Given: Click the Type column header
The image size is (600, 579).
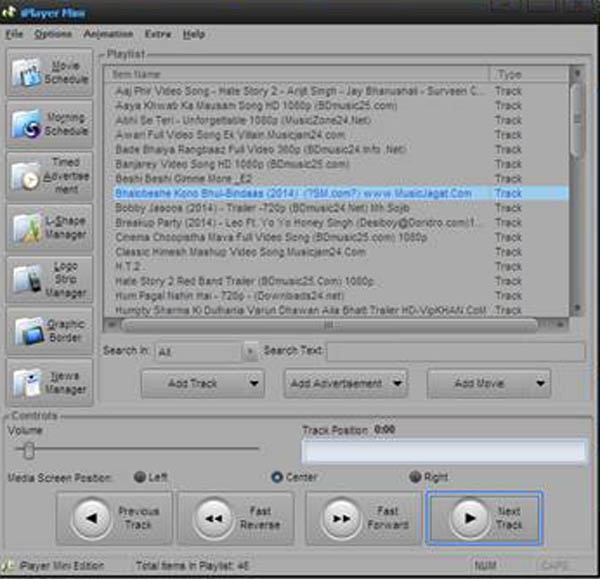Looking at the screenshot, I should (x=530, y=74).
